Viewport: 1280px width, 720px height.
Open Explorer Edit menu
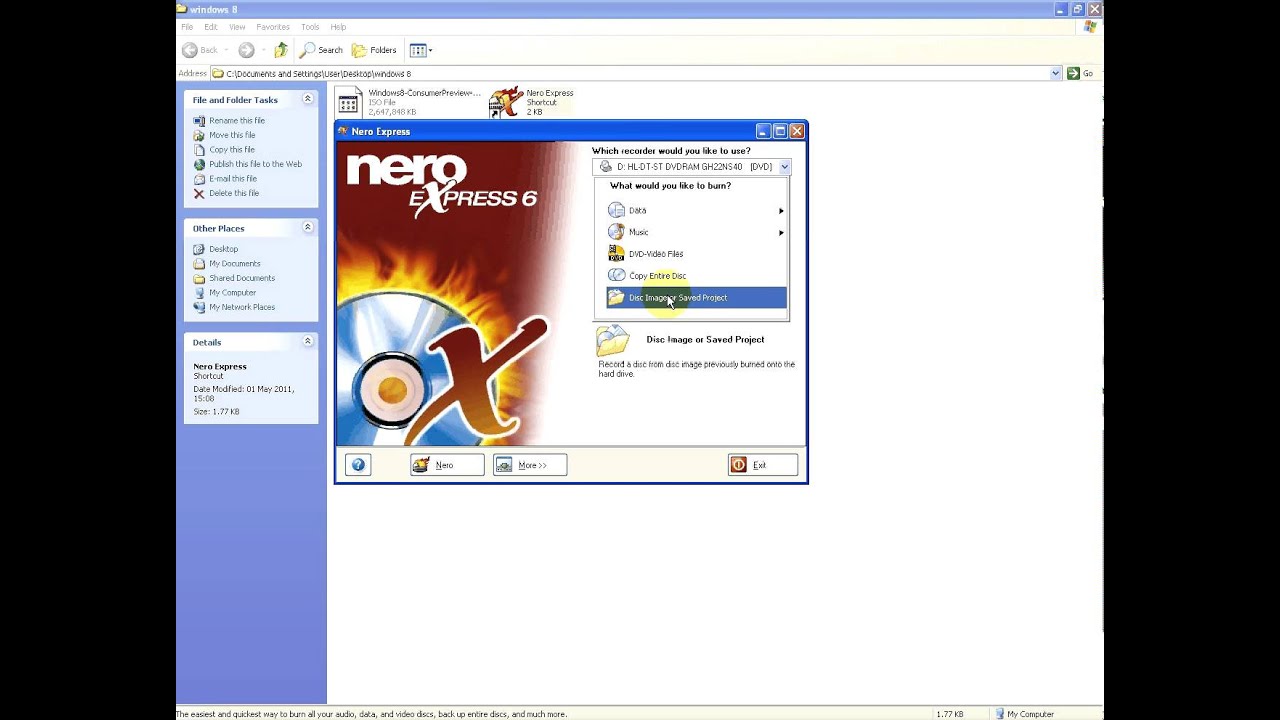[x=211, y=27]
